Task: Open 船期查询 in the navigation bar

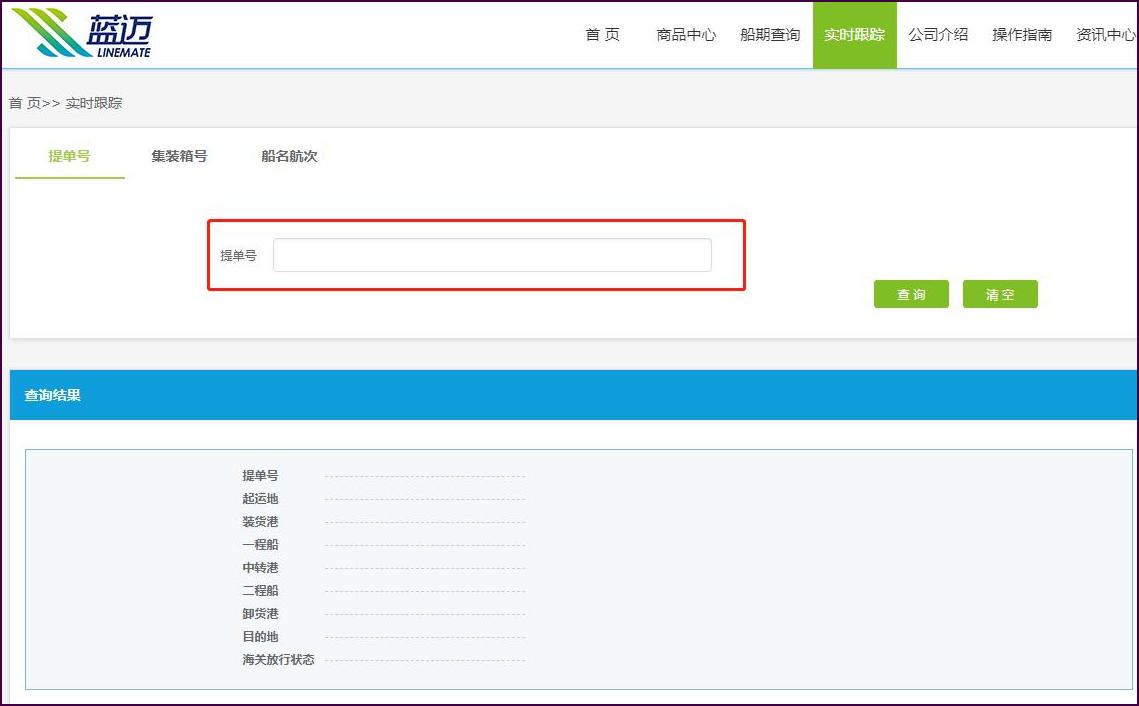Action: [770, 35]
